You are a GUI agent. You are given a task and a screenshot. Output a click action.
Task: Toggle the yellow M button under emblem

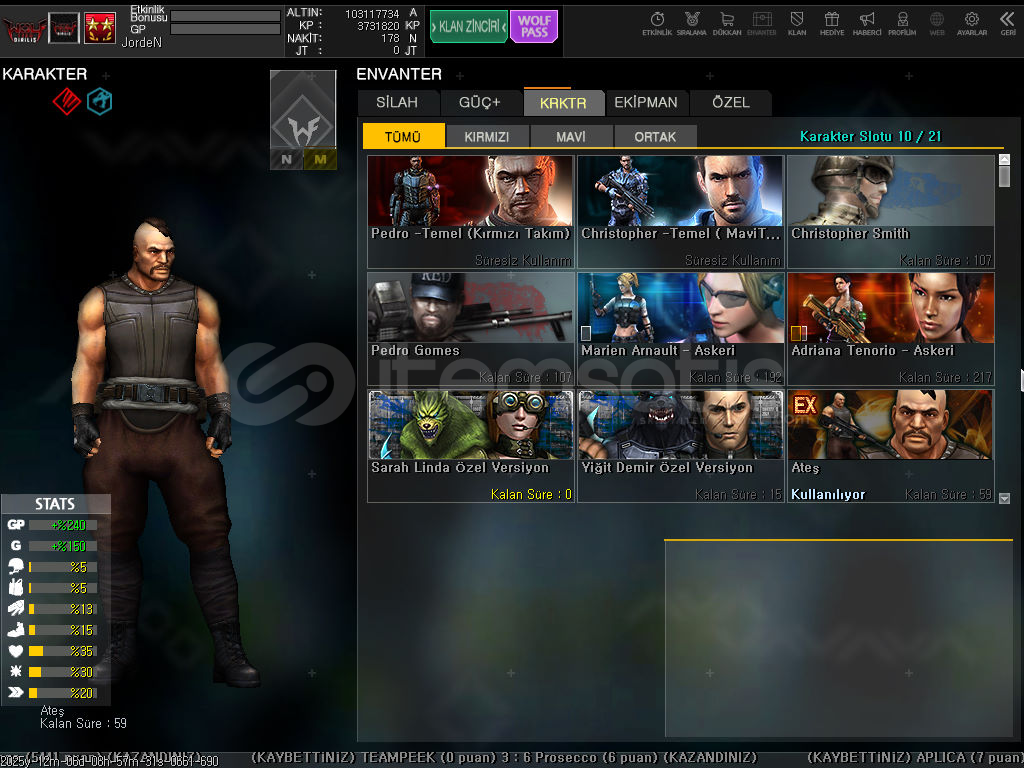pos(320,159)
